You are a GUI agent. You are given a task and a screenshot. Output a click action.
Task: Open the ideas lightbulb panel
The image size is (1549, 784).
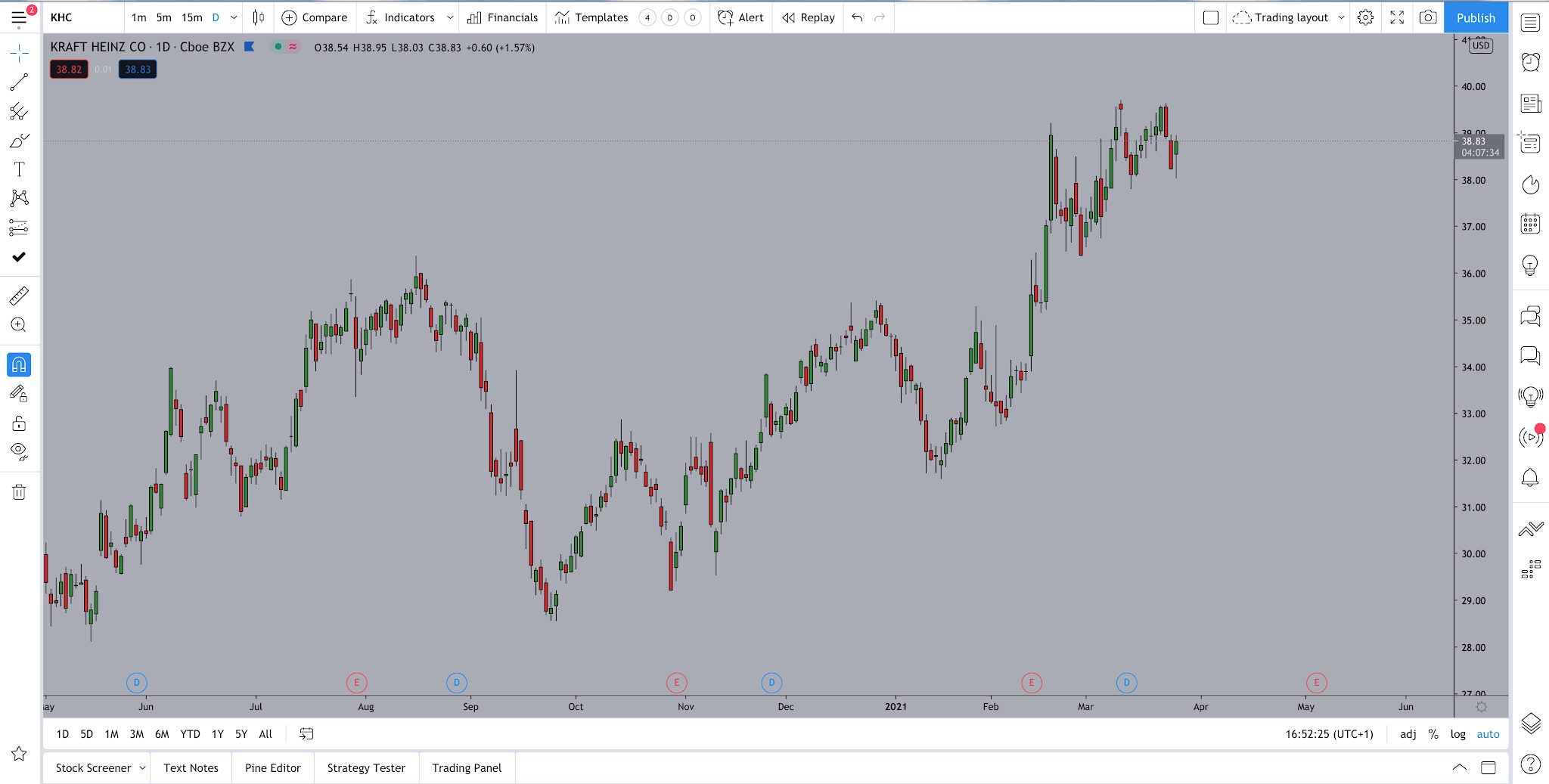(x=1531, y=265)
